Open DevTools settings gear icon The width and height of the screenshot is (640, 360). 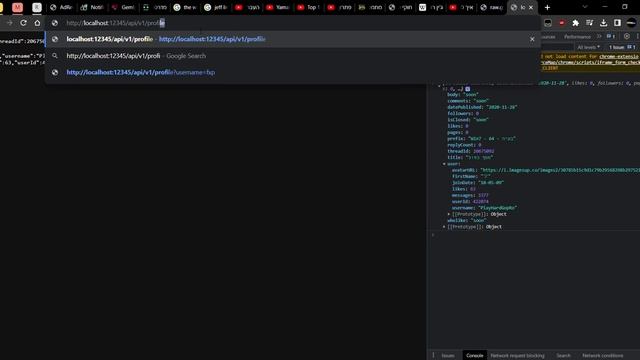pos(627,36)
